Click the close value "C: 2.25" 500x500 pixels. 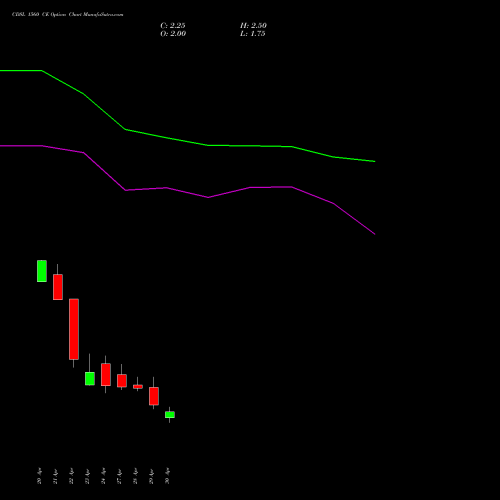click(x=173, y=26)
